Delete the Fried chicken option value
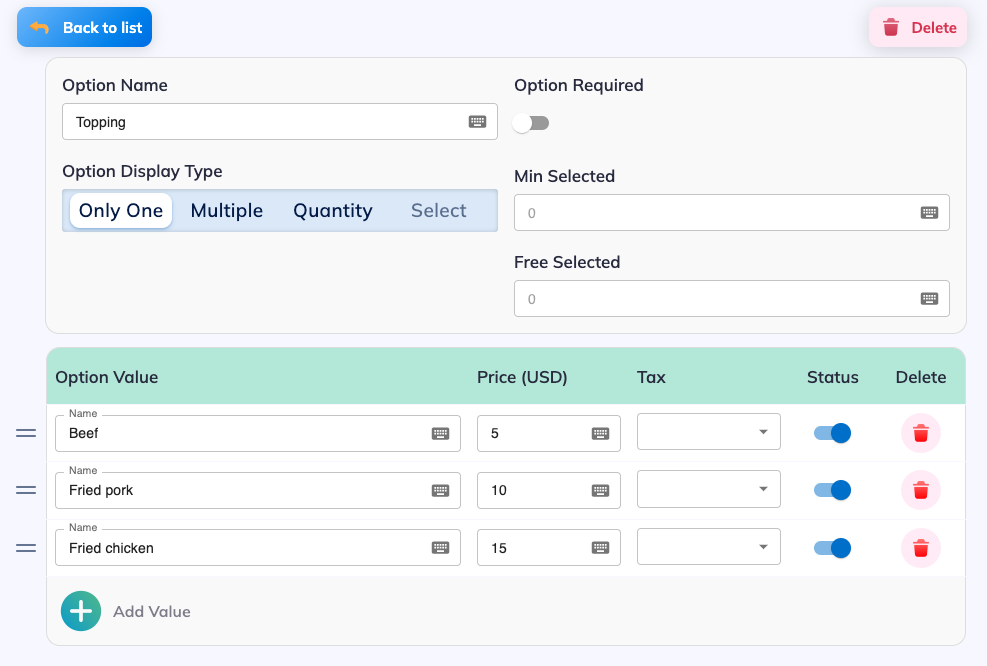Image resolution: width=987 pixels, height=666 pixels. (x=920, y=548)
